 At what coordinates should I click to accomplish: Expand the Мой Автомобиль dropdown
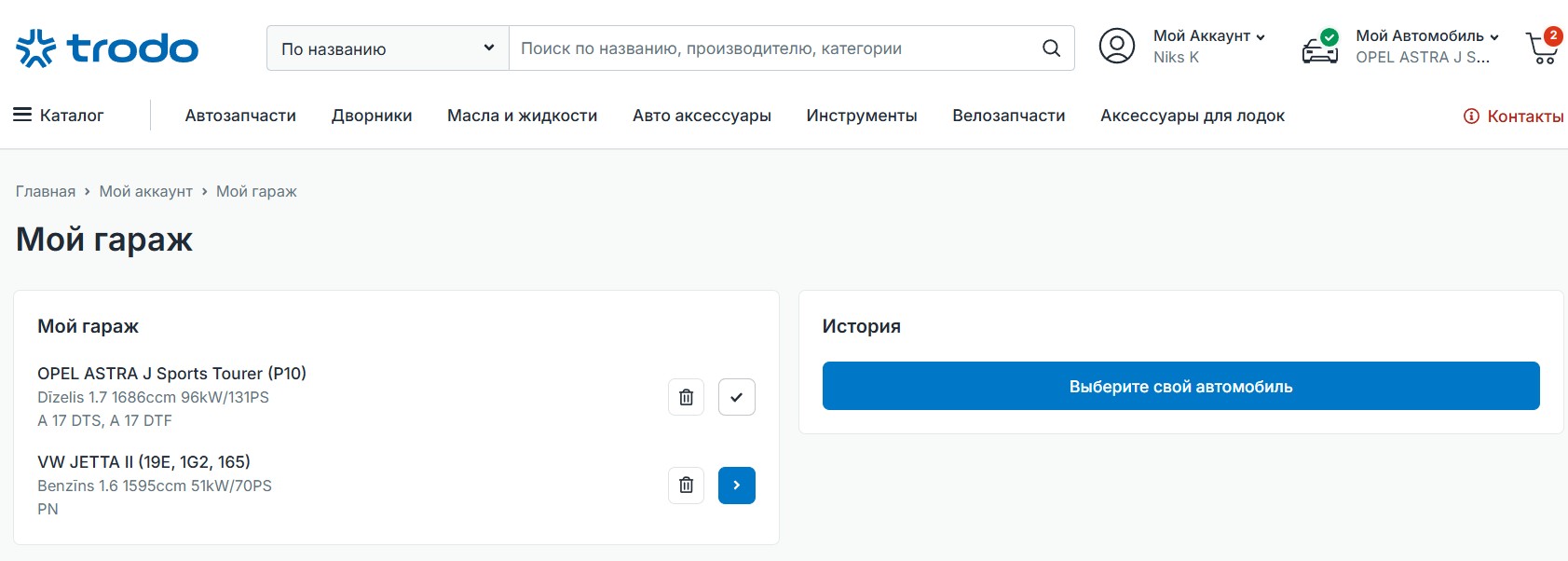[x=1426, y=36]
